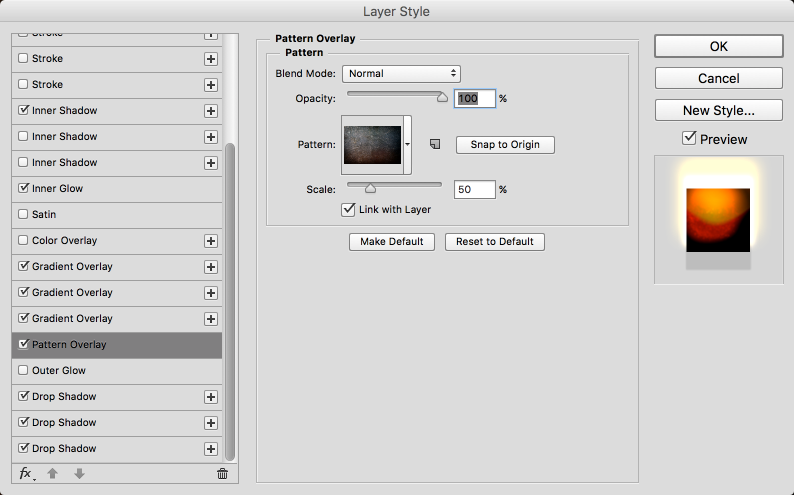Uncheck the Link with Layer option
Image resolution: width=794 pixels, height=495 pixels.
point(349,209)
